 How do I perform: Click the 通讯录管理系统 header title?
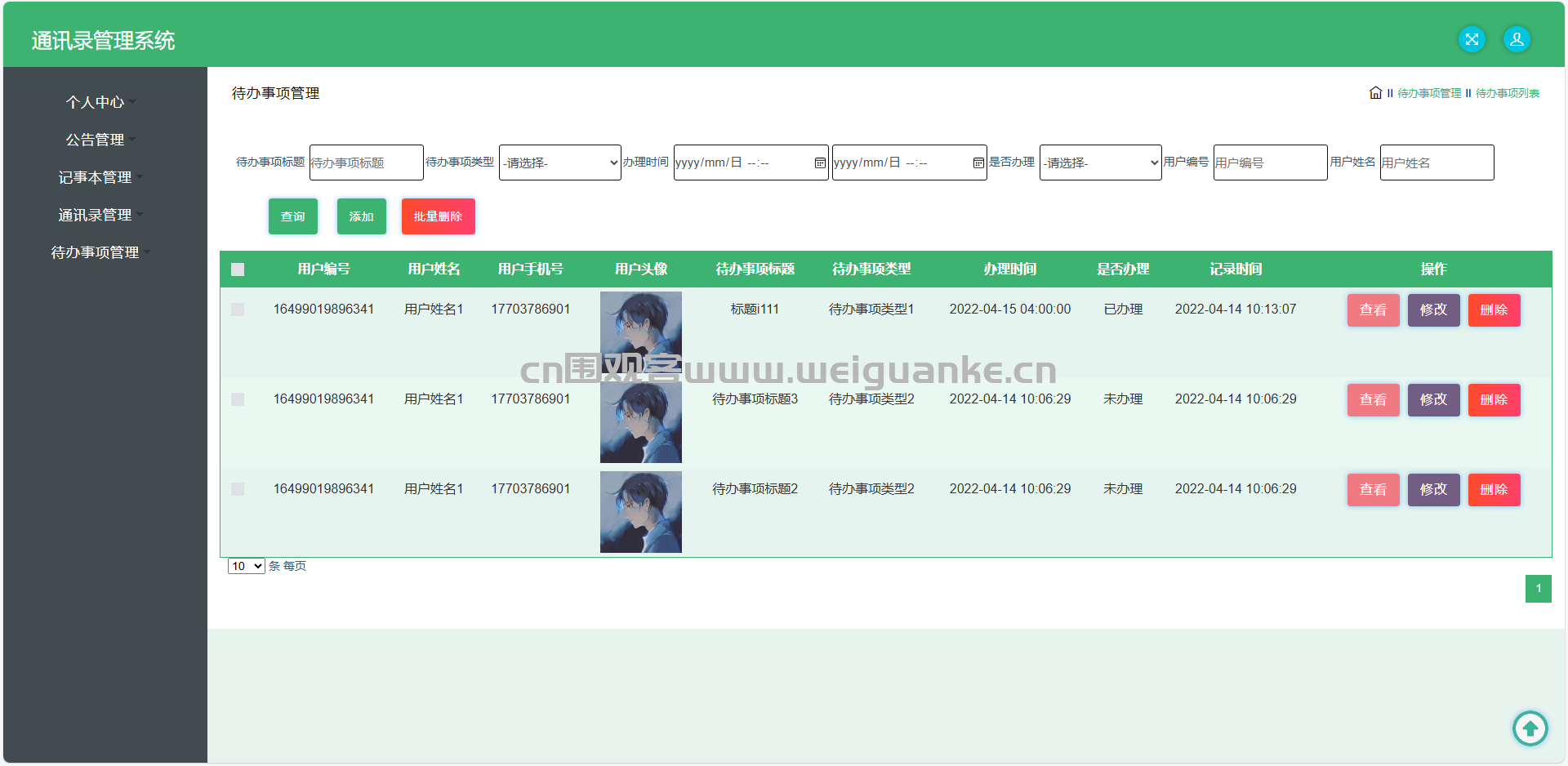tap(104, 41)
